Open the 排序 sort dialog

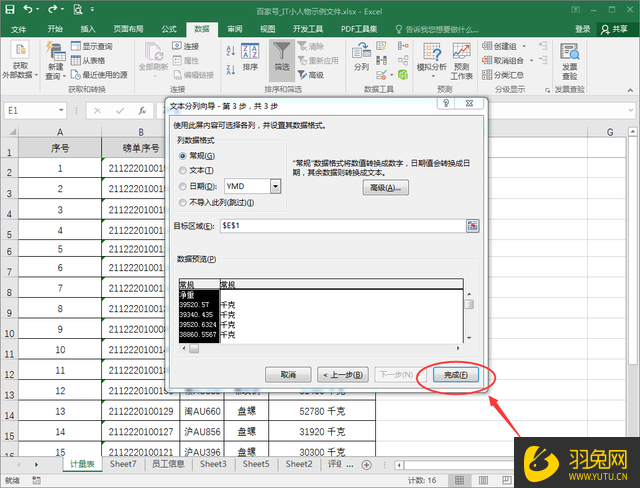coord(250,57)
